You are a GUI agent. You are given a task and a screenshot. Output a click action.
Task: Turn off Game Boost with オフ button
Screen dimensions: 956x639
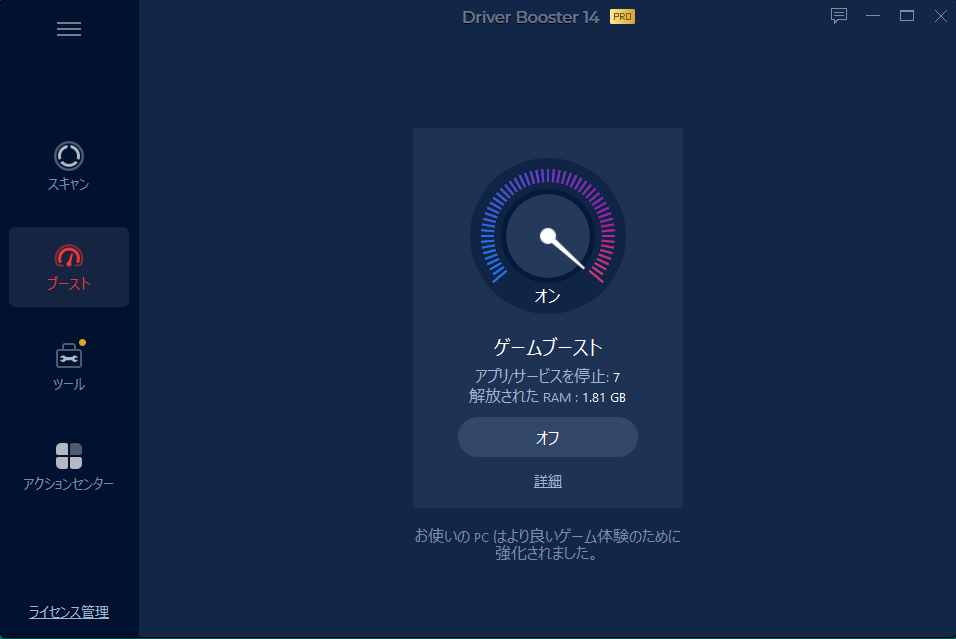click(x=548, y=437)
